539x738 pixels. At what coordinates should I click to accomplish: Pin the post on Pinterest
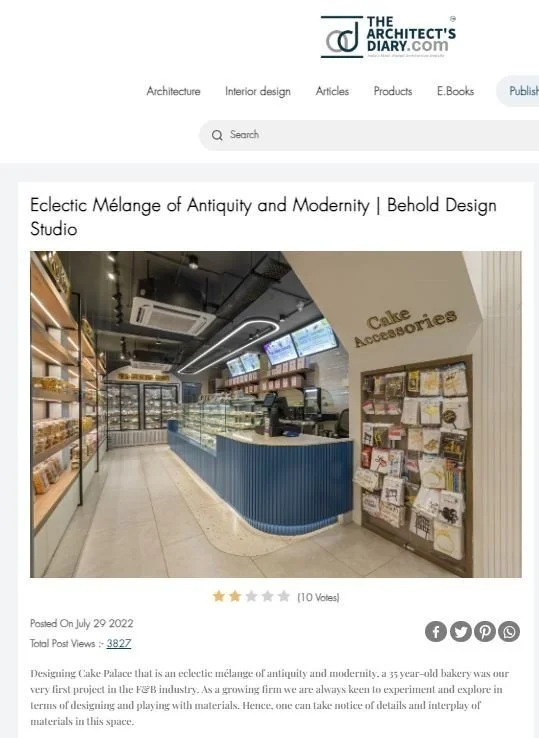(x=485, y=631)
